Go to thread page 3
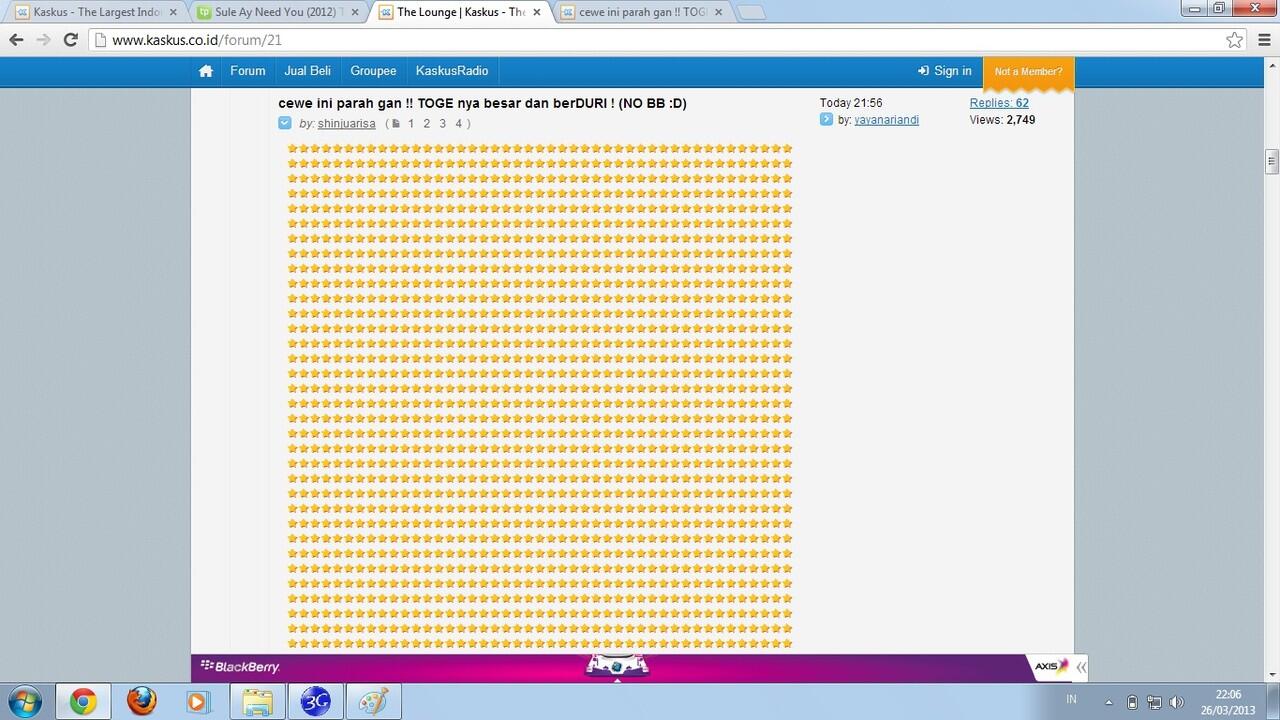The height and width of the screenshot is (720, 1280). [x=443, y=124]
